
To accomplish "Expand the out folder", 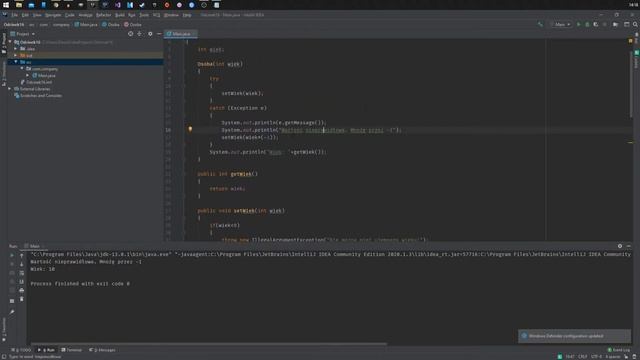I will [x=16, y=55].
